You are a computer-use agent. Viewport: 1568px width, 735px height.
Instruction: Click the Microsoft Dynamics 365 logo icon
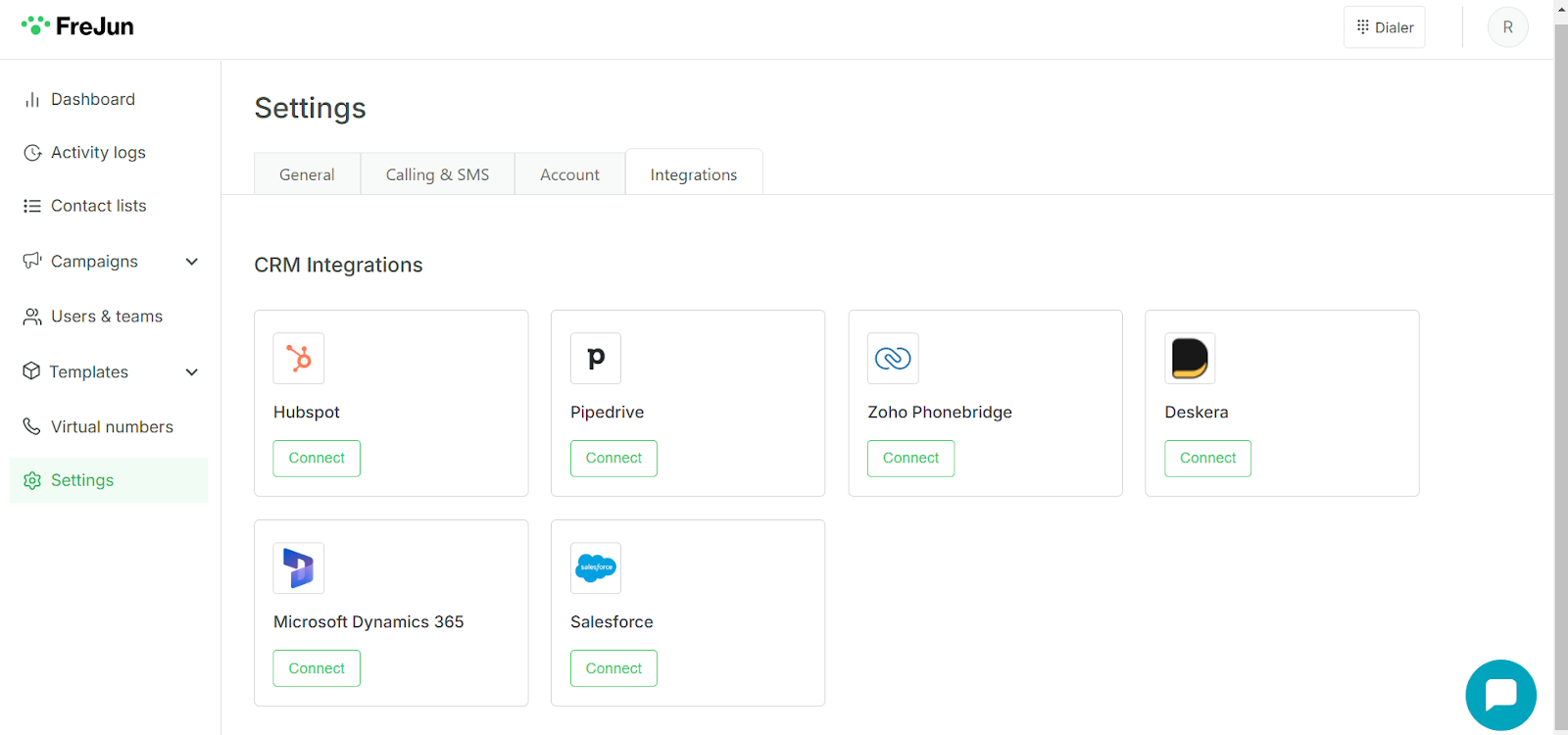(299, 568)
